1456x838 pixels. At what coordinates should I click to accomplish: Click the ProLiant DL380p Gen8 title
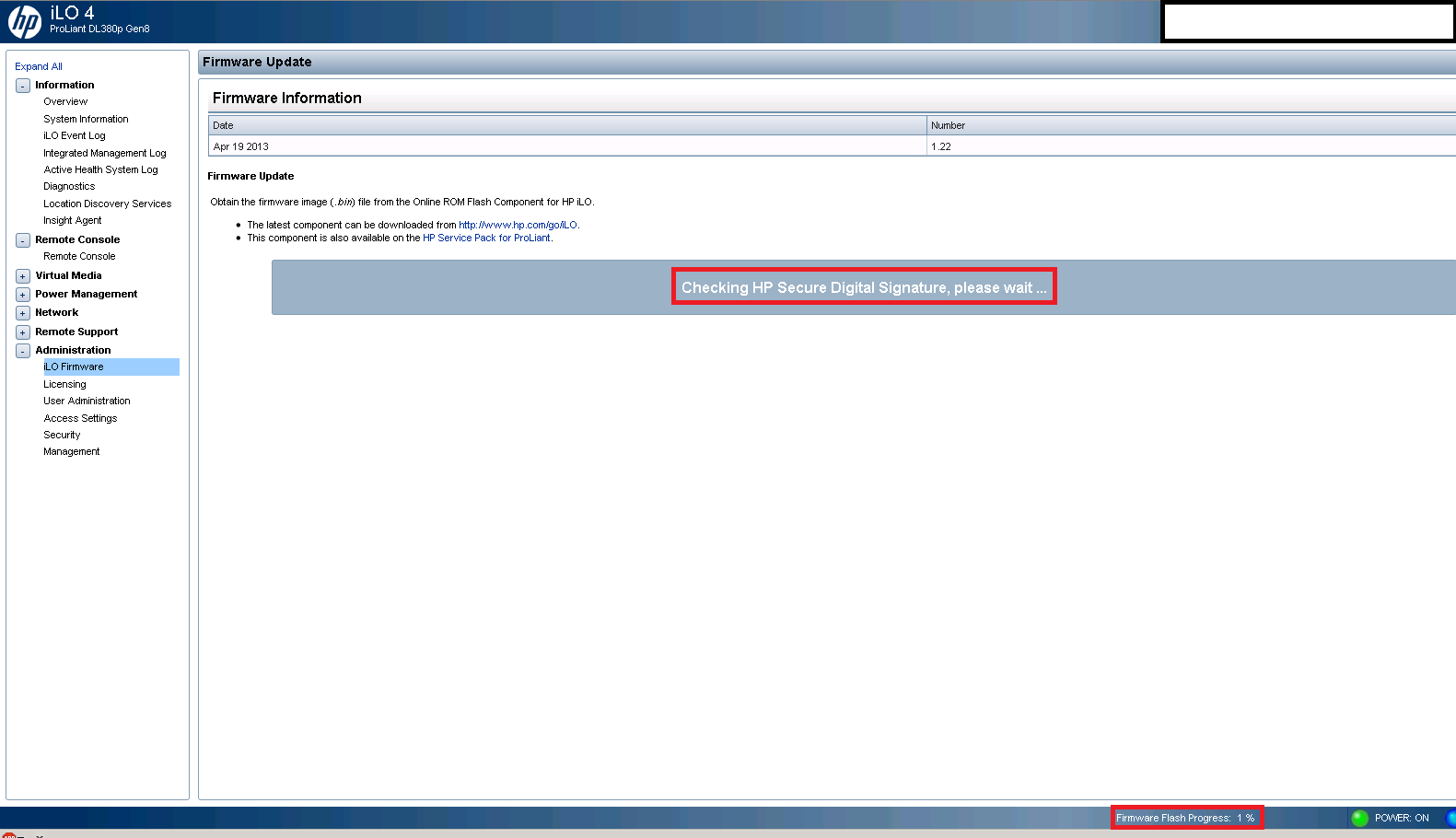pos(99,29)
